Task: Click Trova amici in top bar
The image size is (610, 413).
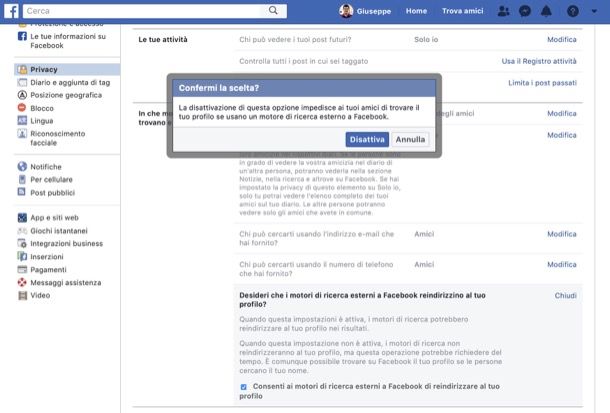Action: 463,11
